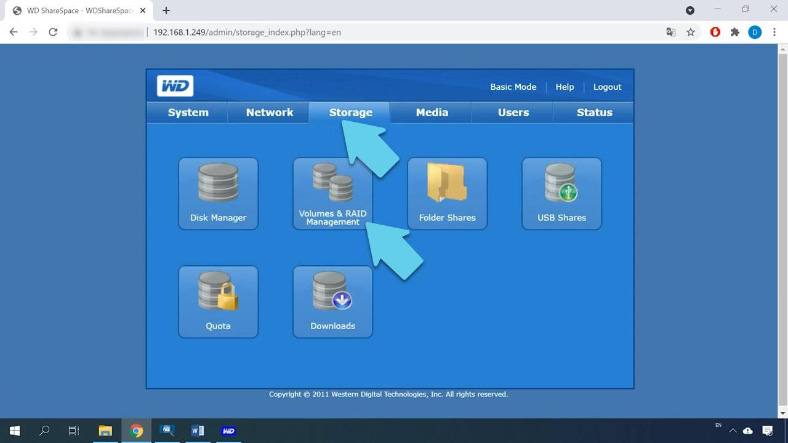Open the Chrome profile avatar

pos(754,32)
